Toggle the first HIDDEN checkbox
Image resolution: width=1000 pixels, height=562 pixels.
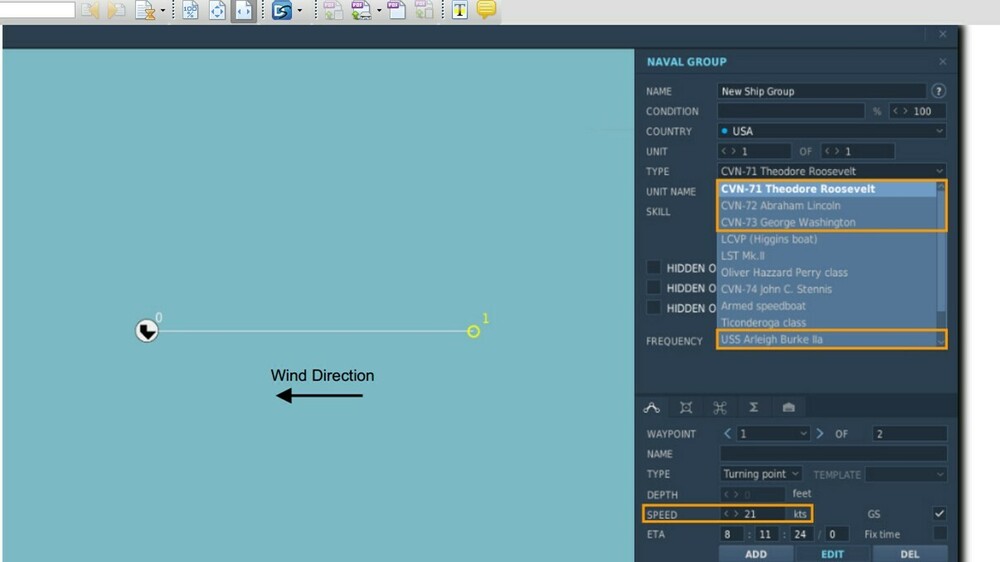coord(654,267)
